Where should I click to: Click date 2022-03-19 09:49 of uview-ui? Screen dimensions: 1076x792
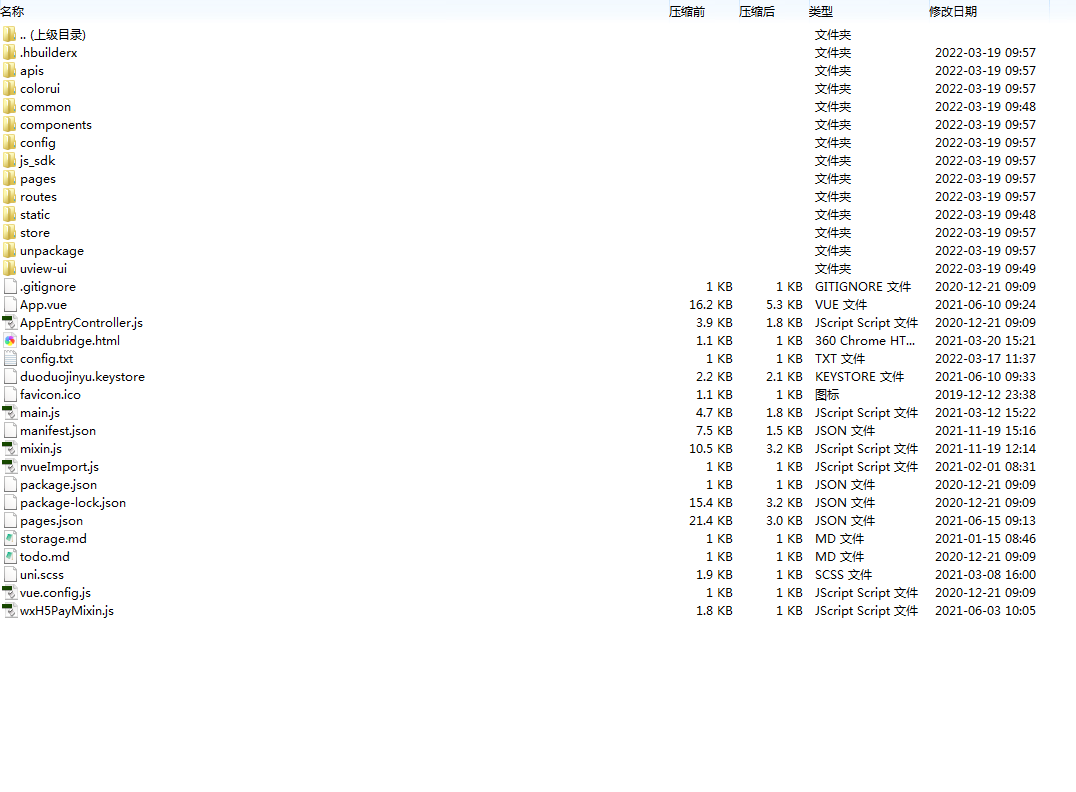[x=985, y=268]
